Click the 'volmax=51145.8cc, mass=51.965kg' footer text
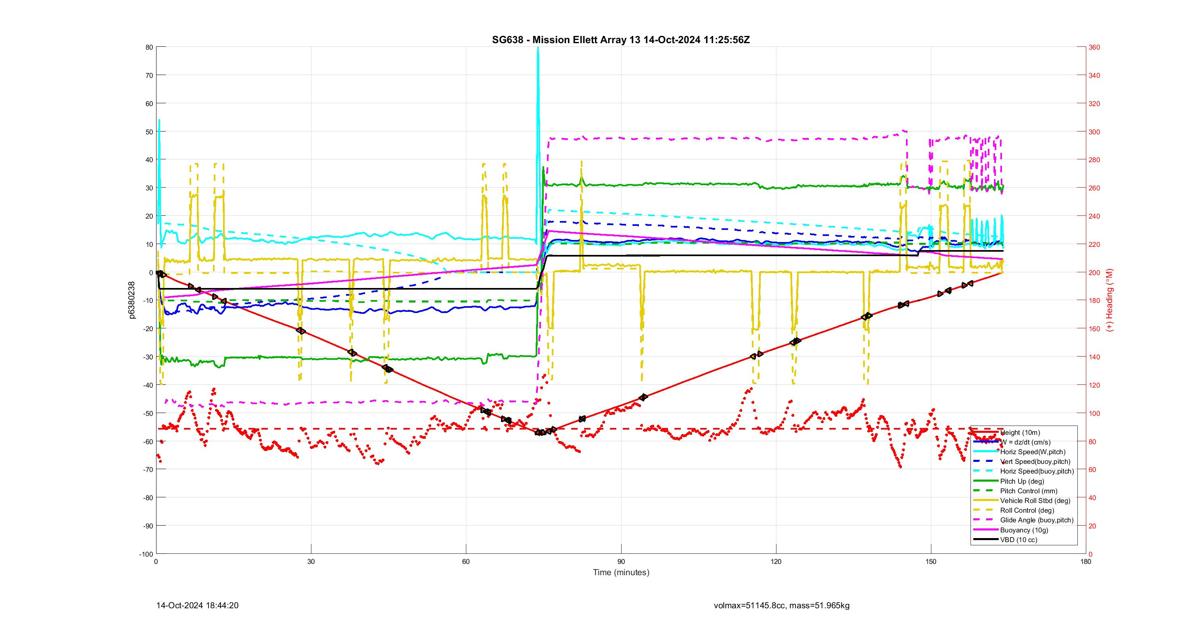Image resolution: width=1200 pixels, height=622 pixels. coord(781,605)
